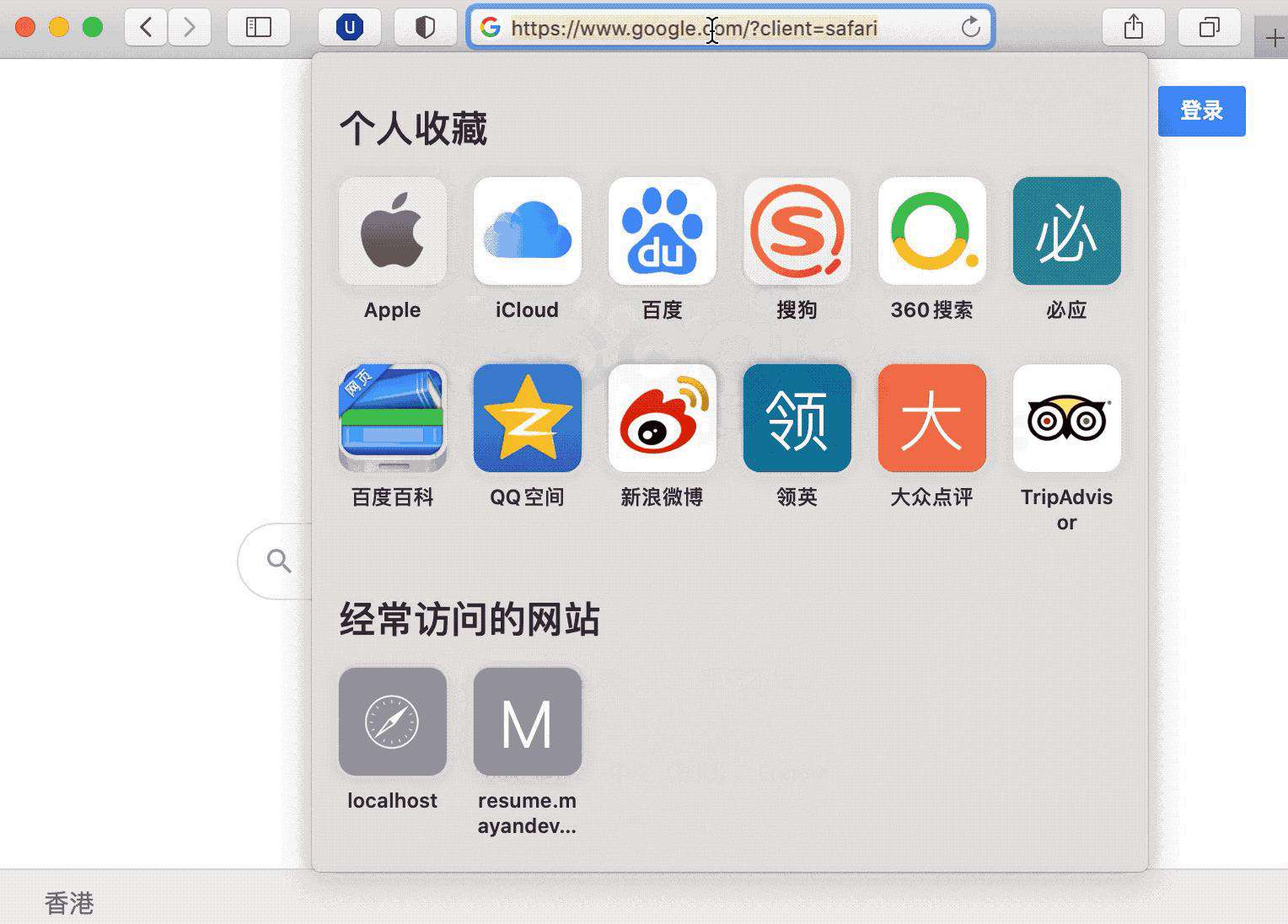
Task: Open the 大众点评 favorite
Action: click(x=931, y=418)
